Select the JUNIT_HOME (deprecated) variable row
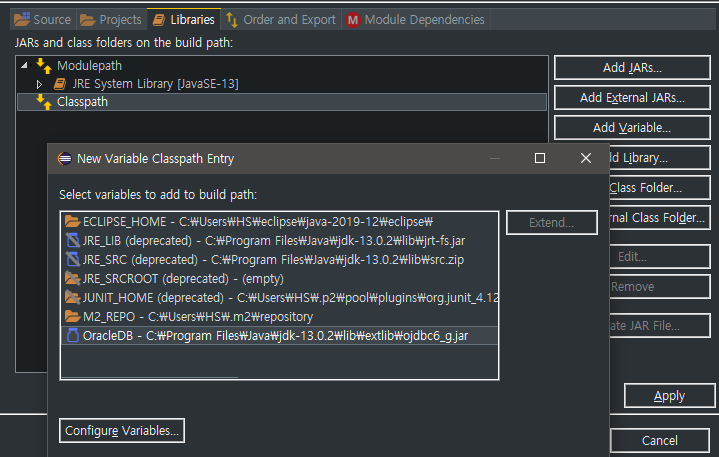The height and width of the screenshot is (457, 719). [280, 298]
